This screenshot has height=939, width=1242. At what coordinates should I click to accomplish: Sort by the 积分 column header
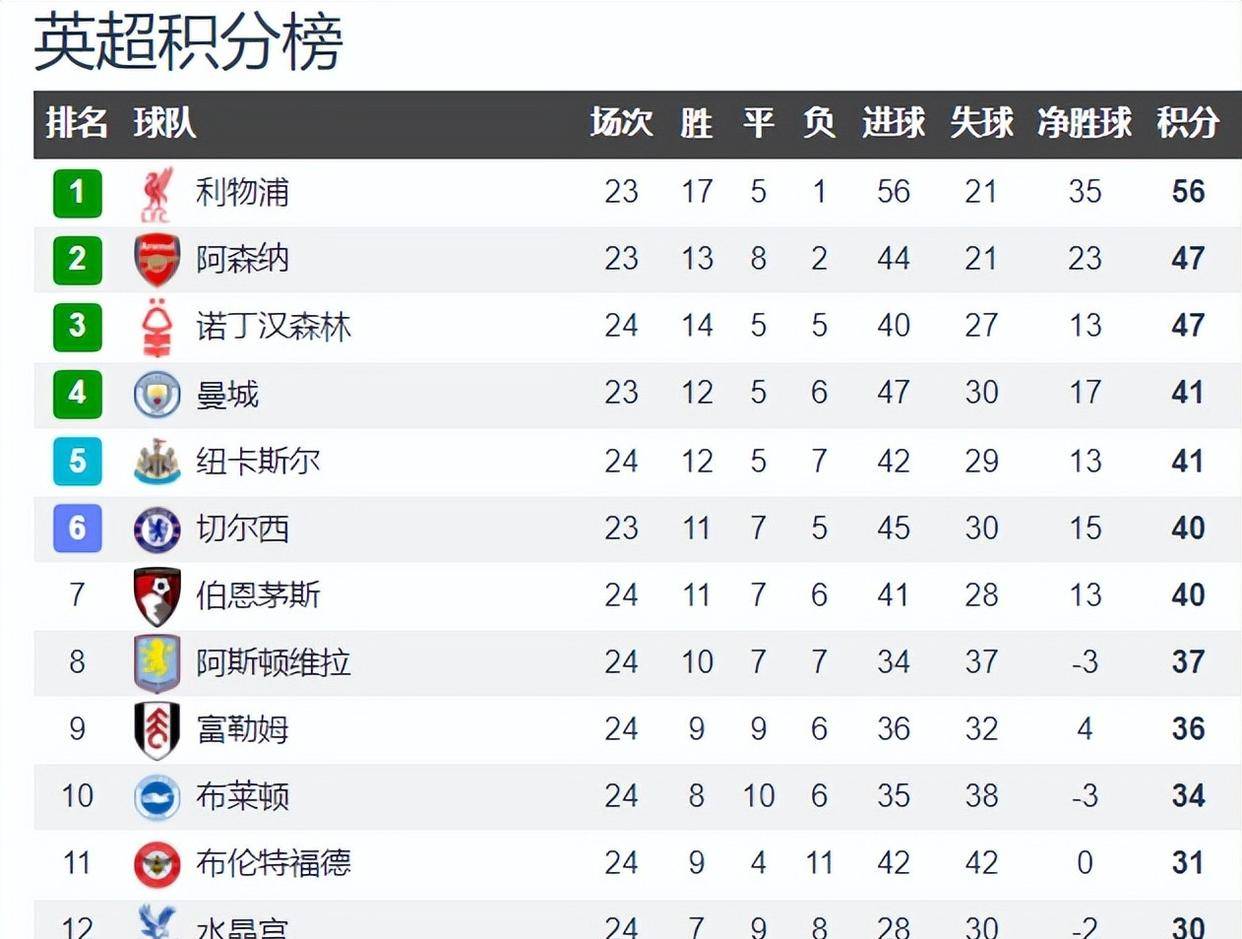click(1188, 123)
